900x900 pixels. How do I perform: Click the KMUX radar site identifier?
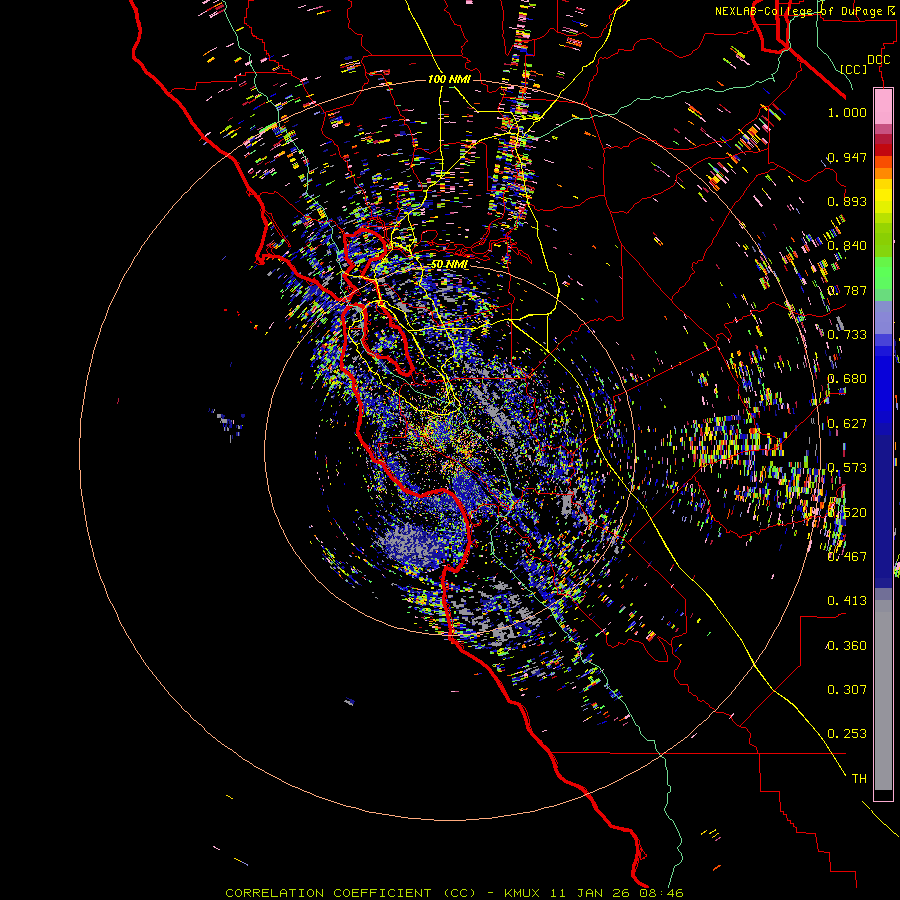(524, 893)
